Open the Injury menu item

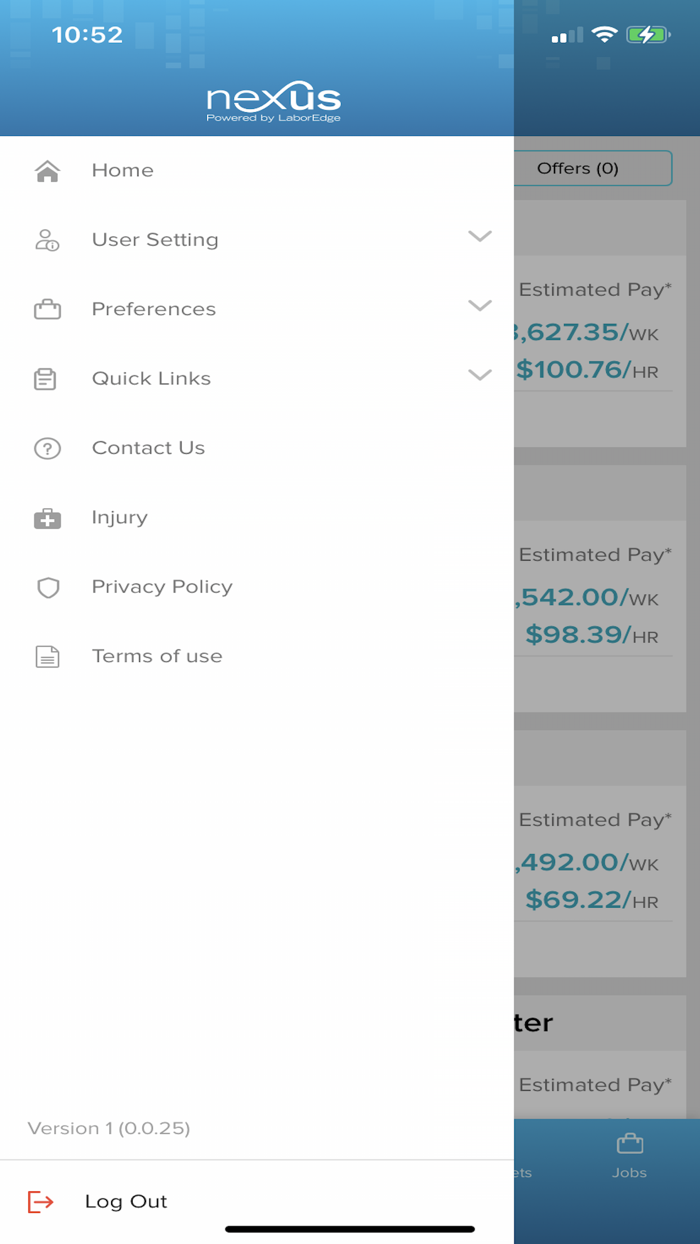tap(120, 518)
